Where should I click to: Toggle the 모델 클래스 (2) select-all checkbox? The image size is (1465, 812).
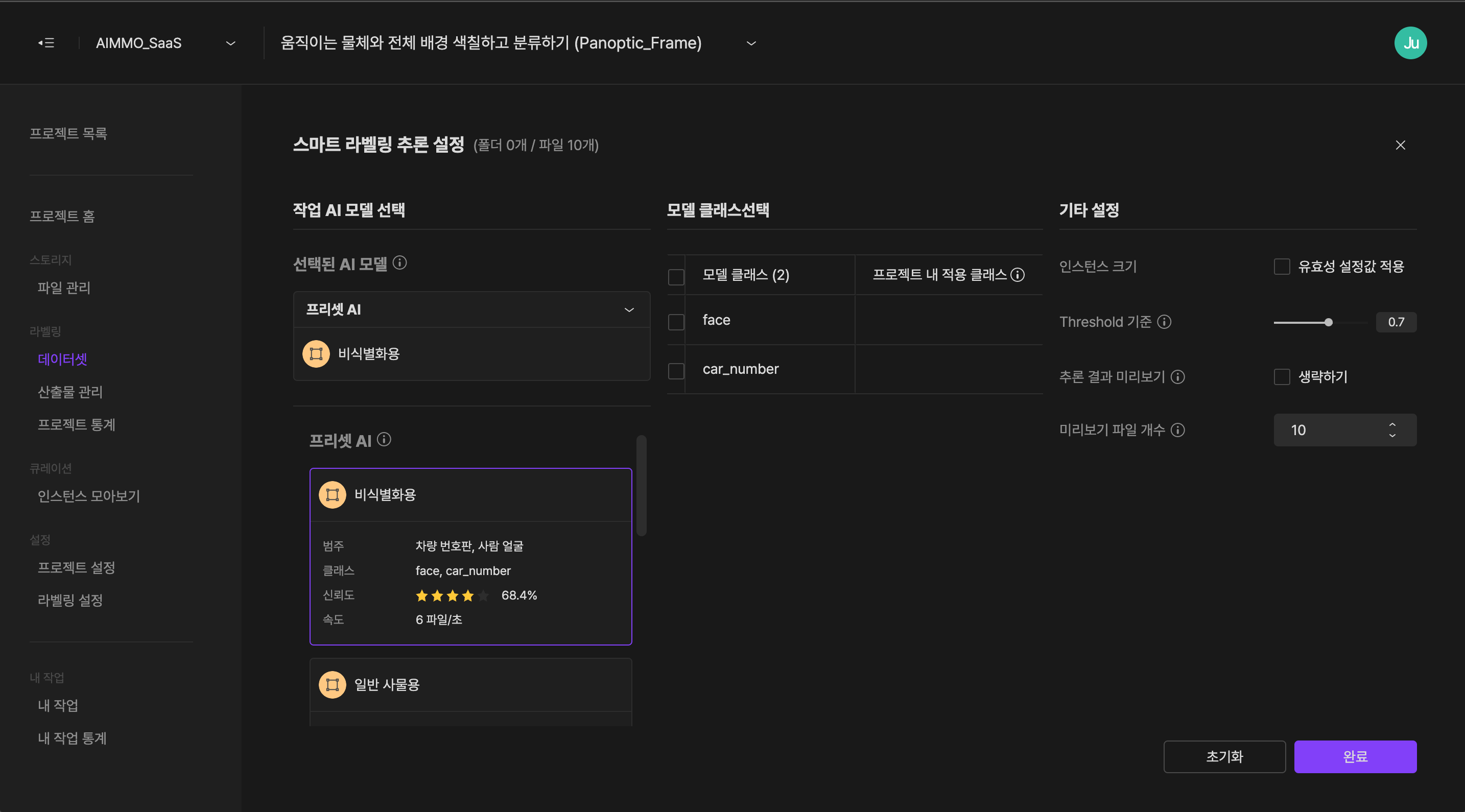(676, 277)
